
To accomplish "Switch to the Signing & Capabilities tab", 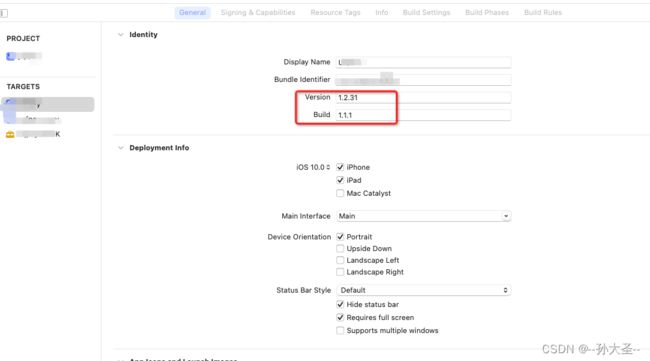I will tap(258, 12).
